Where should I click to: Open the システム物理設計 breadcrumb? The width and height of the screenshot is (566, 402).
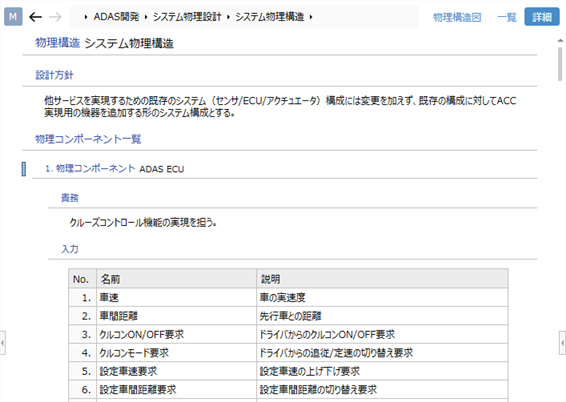pyautogui.click(x=187, y=17)
